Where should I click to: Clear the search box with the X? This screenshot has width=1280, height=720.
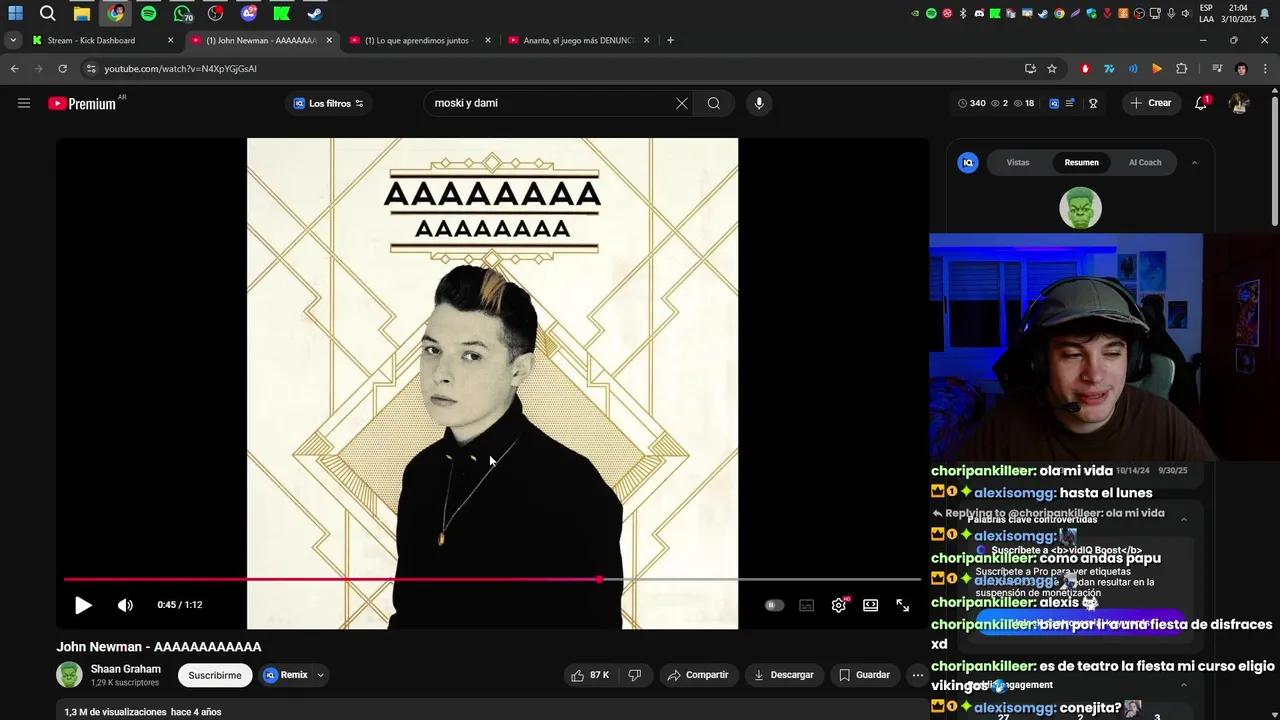[x=682, y=103]
